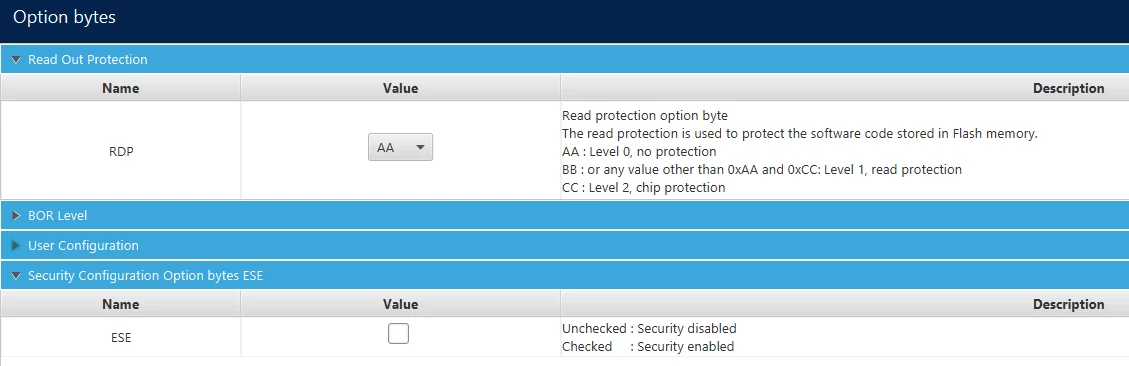Collapse Security Configuration Option bytes ESE header

click(564, 276)
